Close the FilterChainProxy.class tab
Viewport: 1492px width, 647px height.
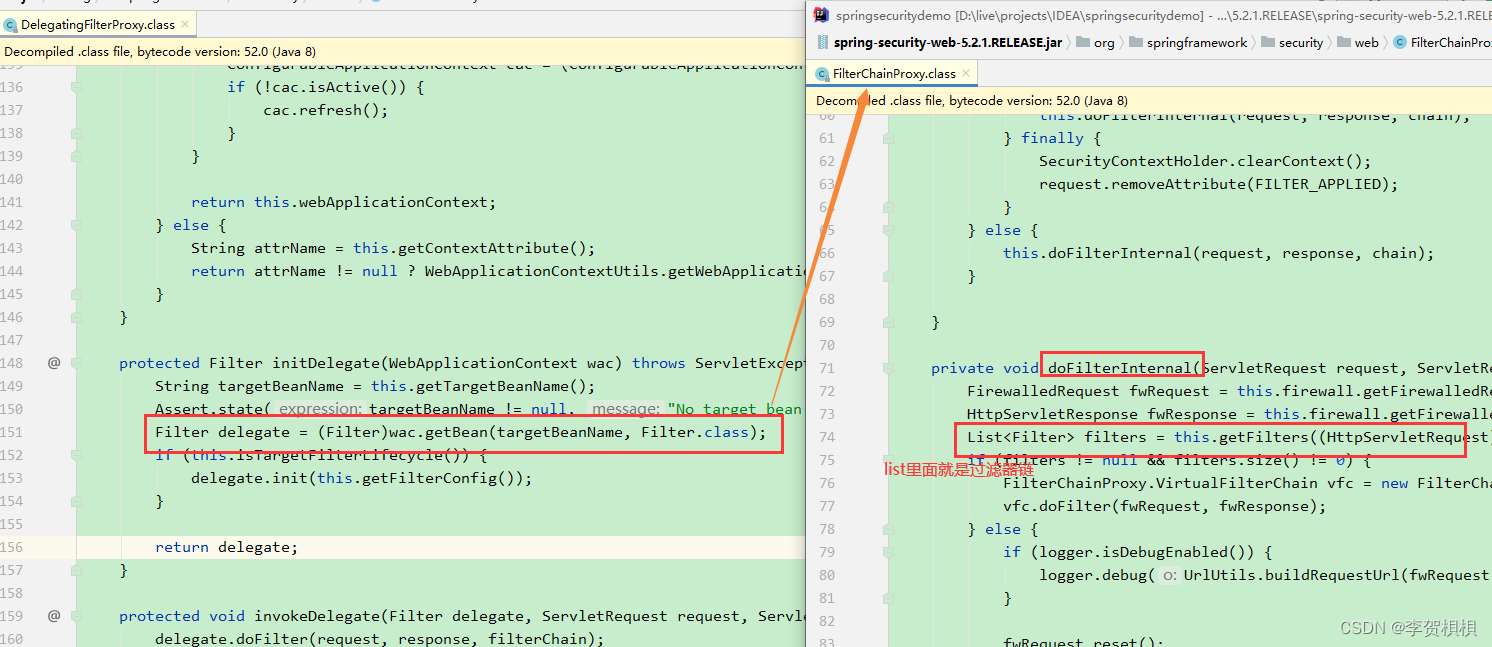[966, 73]
